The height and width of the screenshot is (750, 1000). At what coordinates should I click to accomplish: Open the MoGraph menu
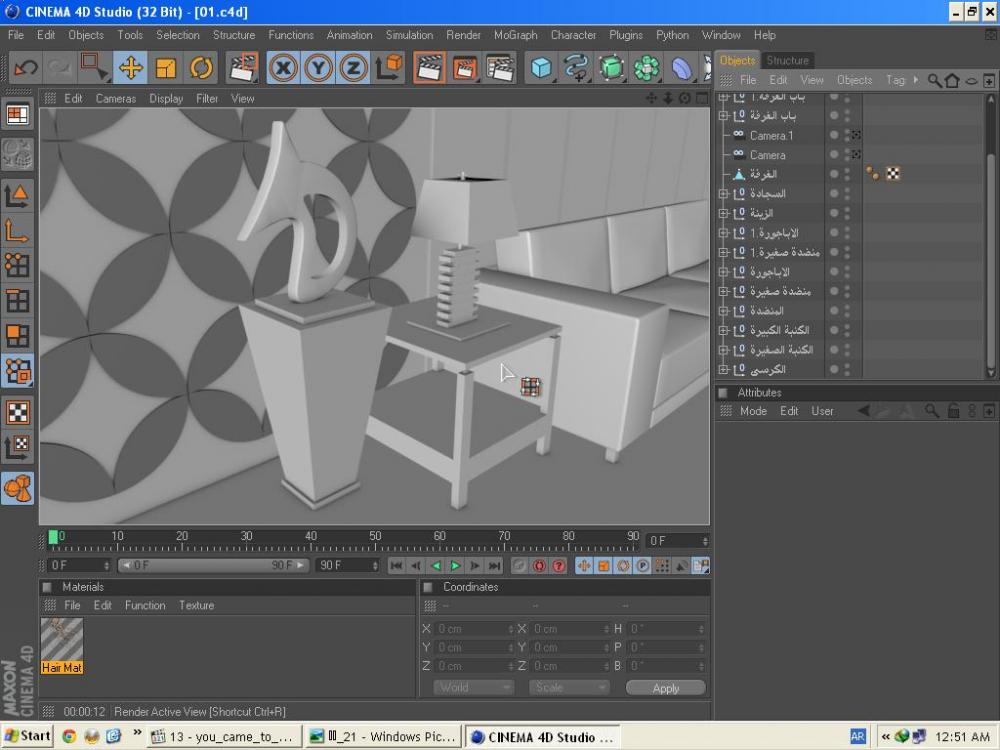(515, 35)
